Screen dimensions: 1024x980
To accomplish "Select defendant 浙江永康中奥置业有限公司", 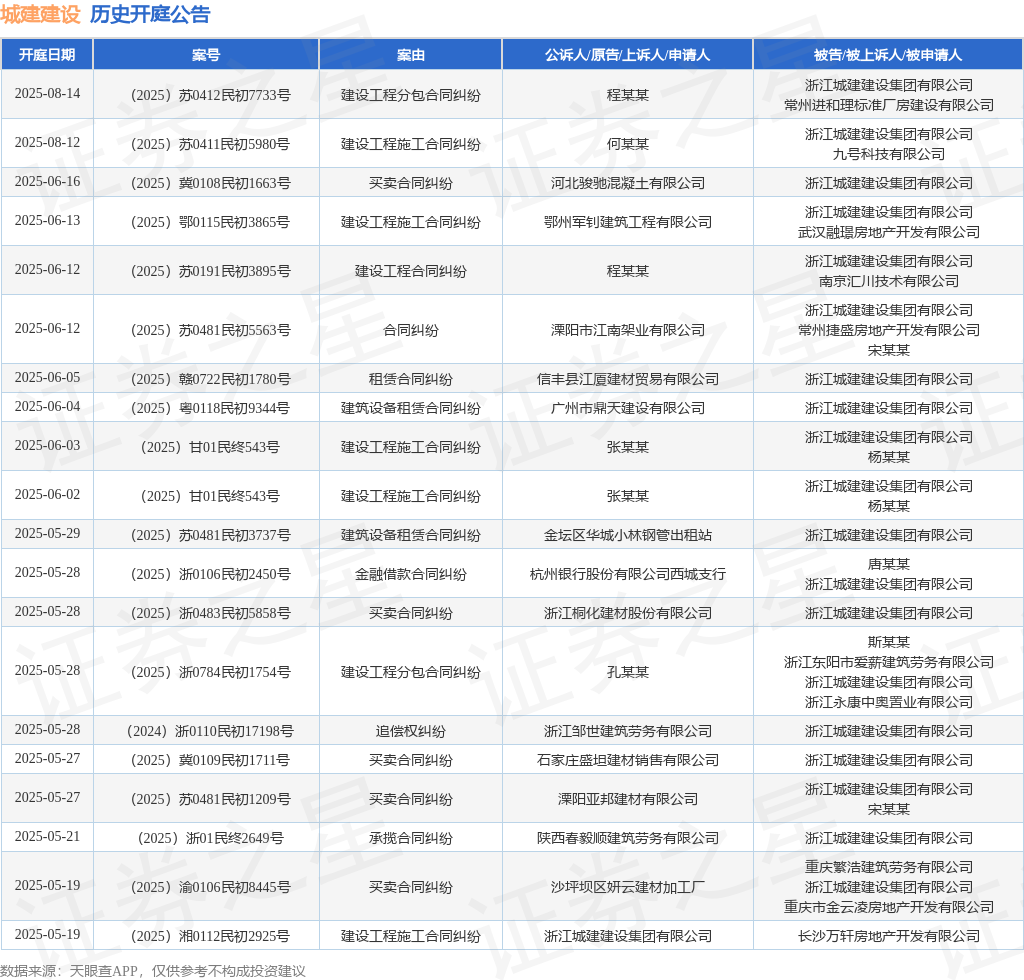I will (x=889, y=703).
